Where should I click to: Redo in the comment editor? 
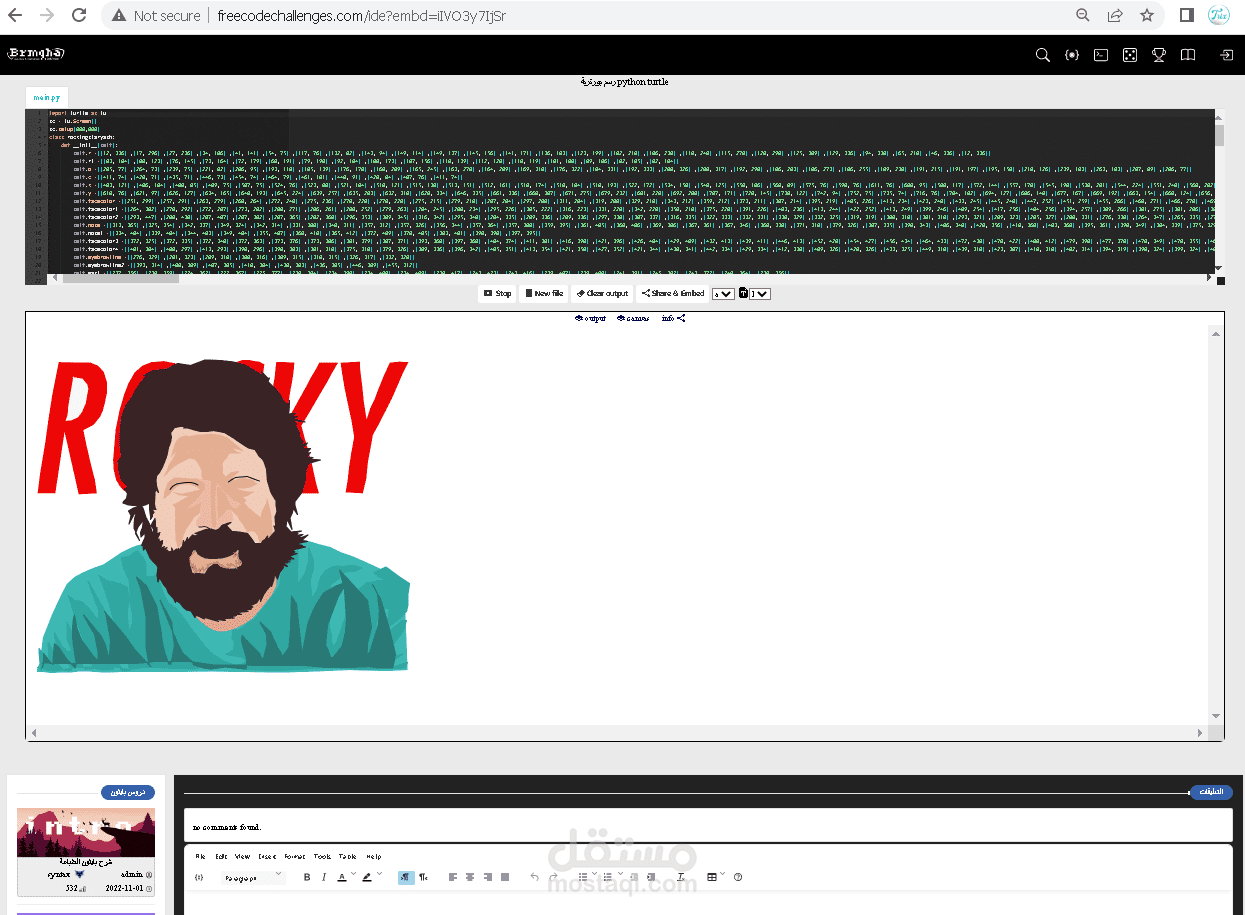tap(553, 877)
